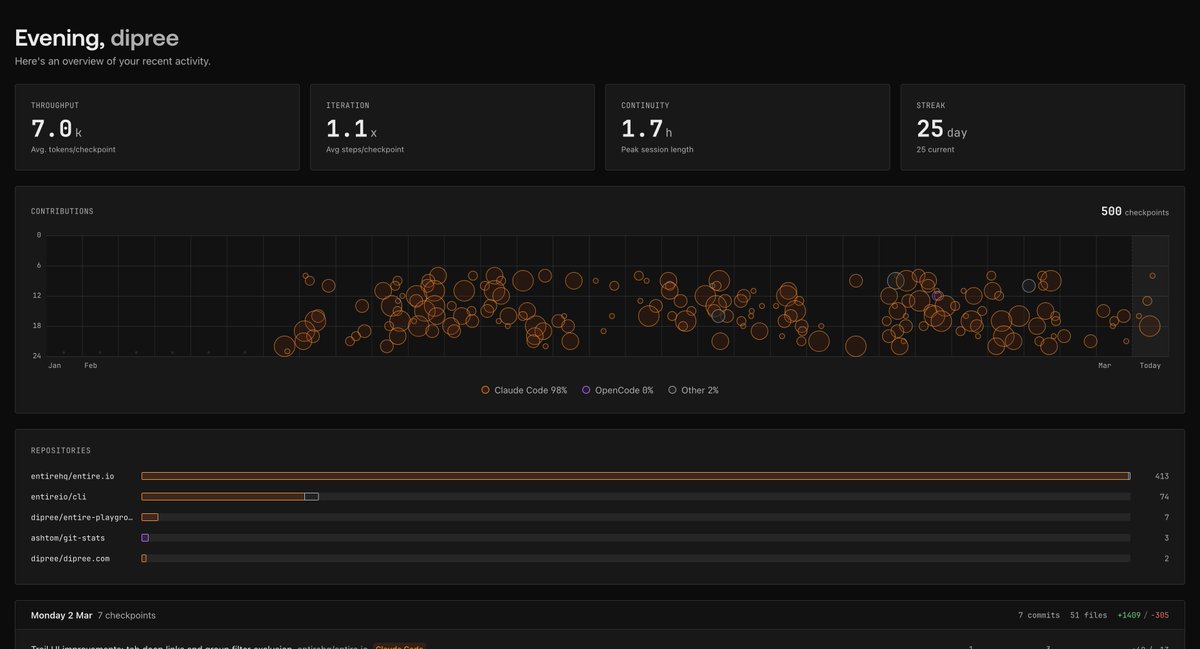Click the purple bar marker for ashtom/git-stats
This screenshot has height=649, width=1200.
pos(145,538)
